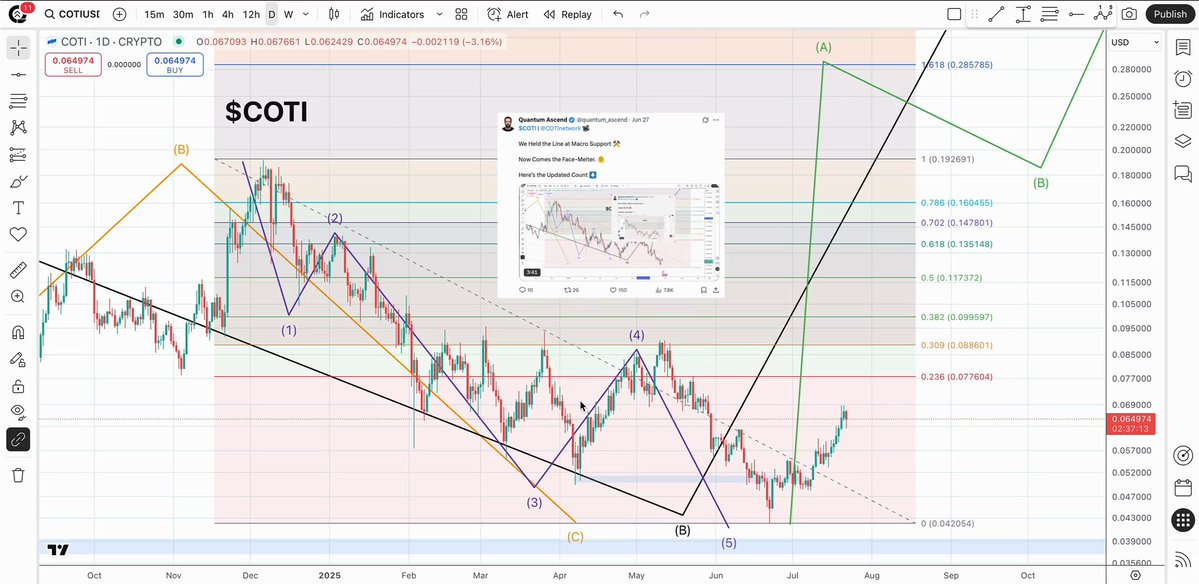Click the Publish button

(1170, 14)
